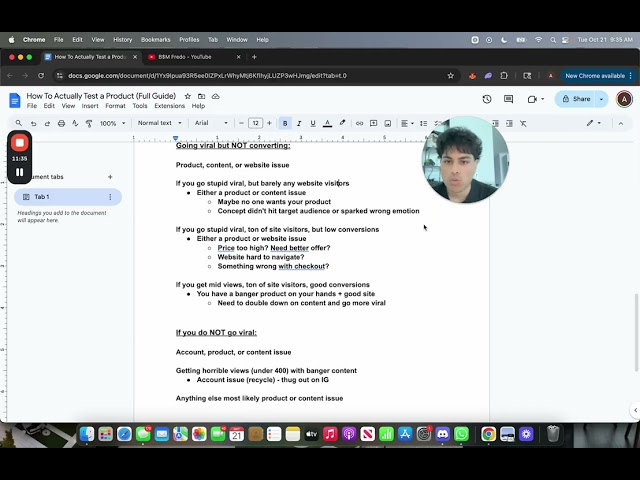Reload the page
This screenshot has height=480, width=640.
(41, 76)
